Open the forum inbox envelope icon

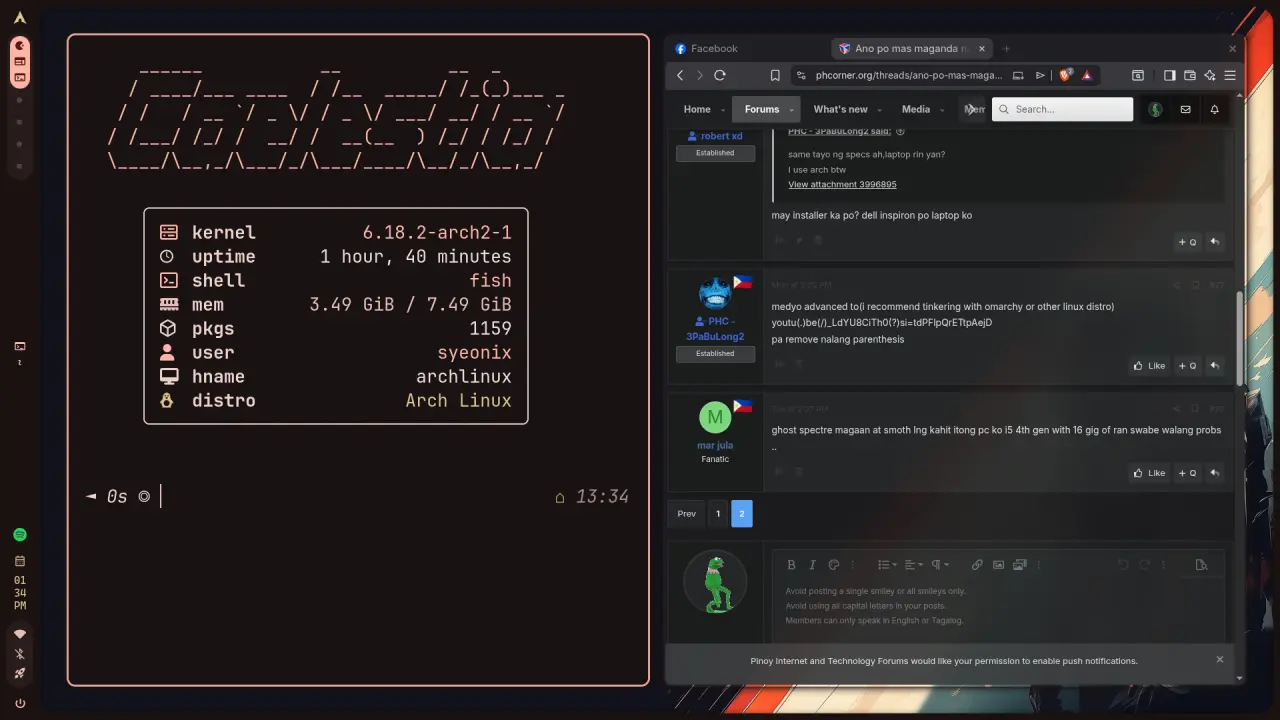[1185, 109]
